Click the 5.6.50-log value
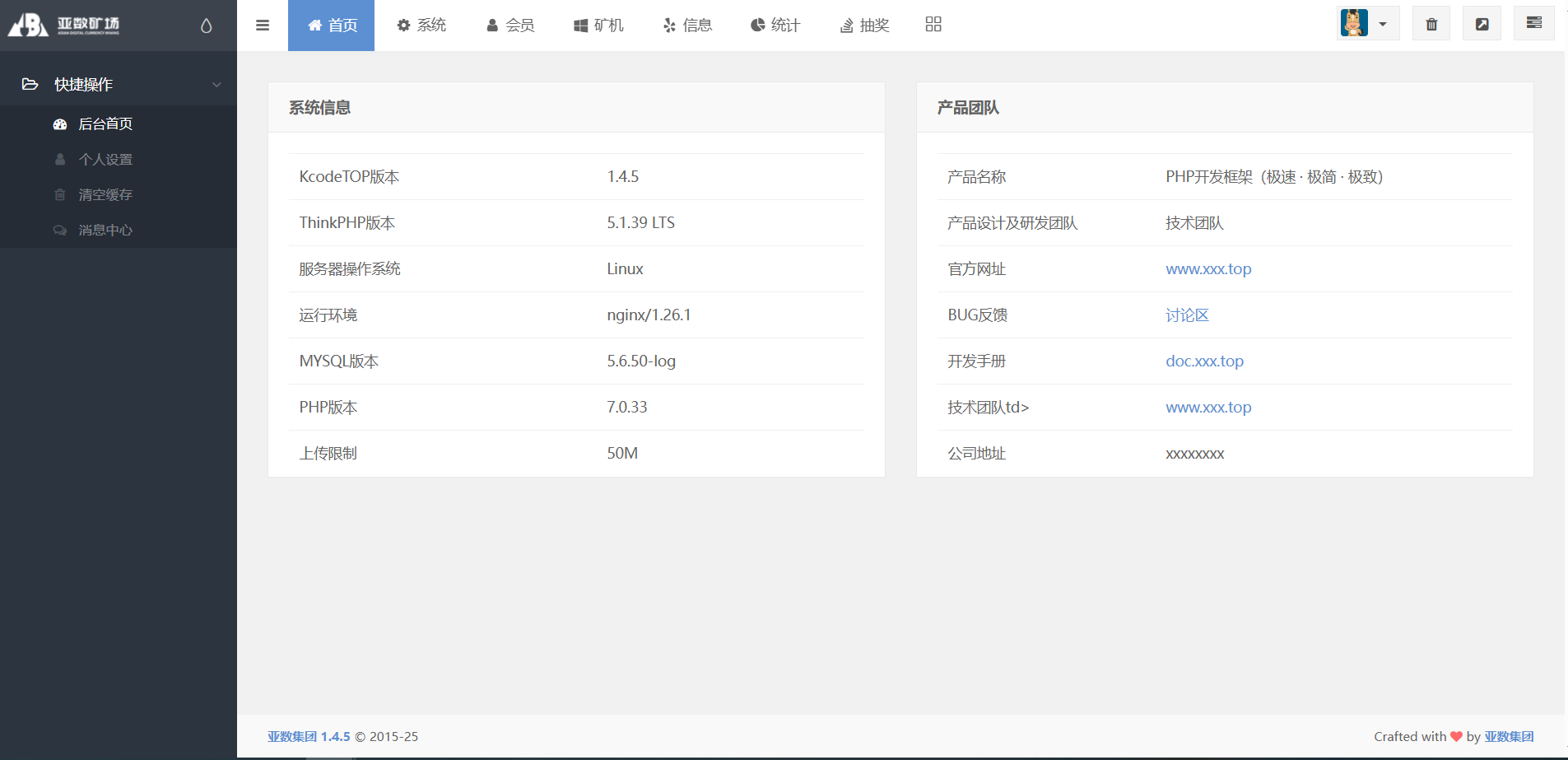 pos(641,361)
